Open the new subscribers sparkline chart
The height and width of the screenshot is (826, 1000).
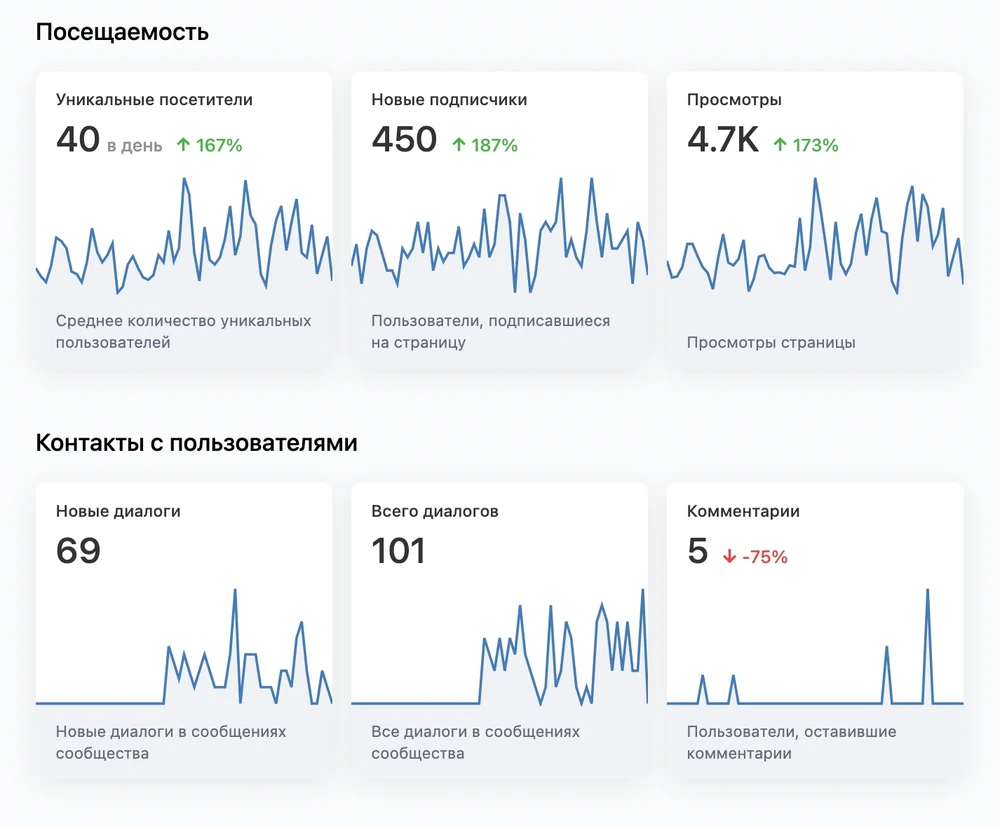(500, 235)
